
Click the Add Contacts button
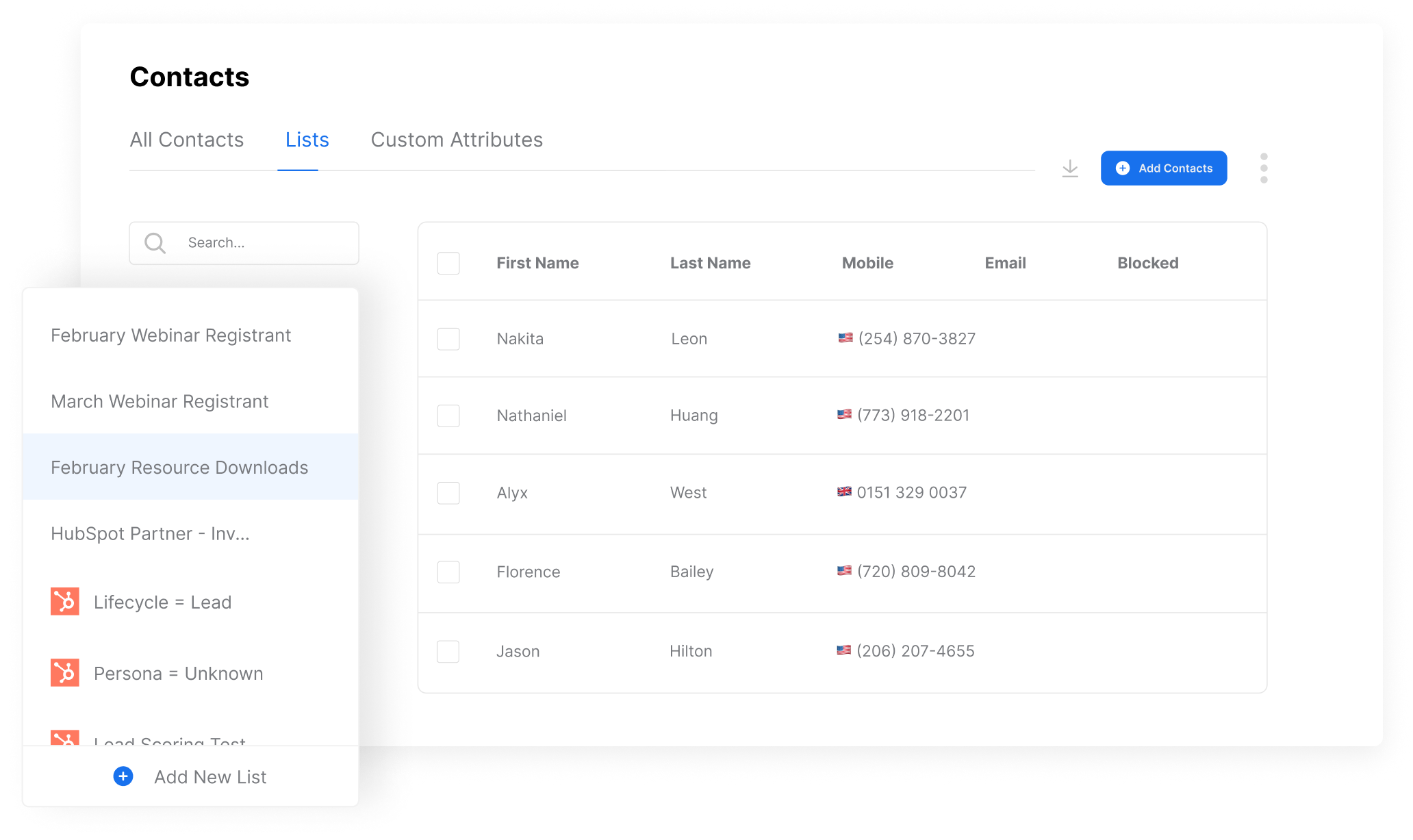[1163, 168]
